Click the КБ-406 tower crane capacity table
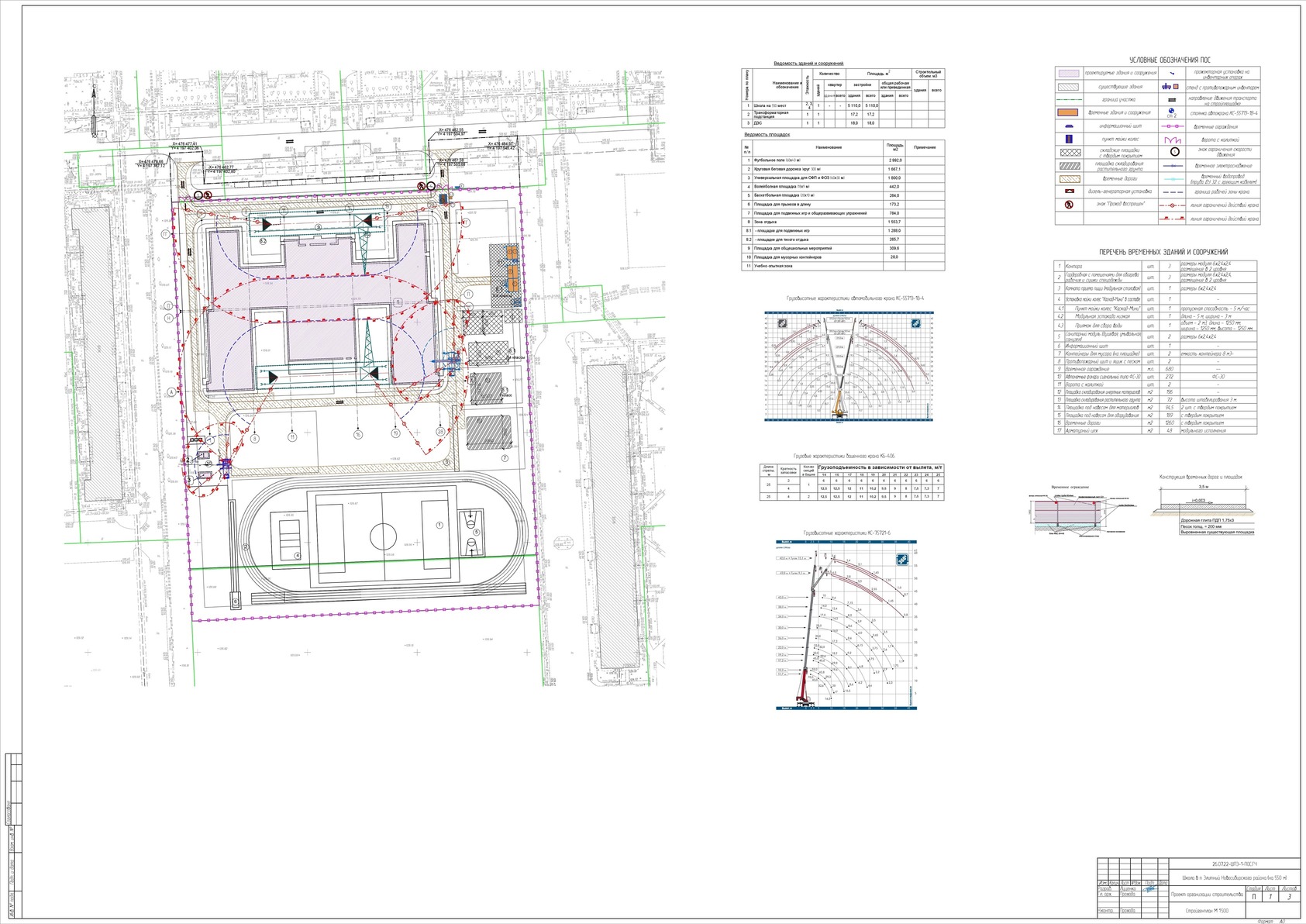The height and width of the screenshot is (924, 1306). [852, 481]
